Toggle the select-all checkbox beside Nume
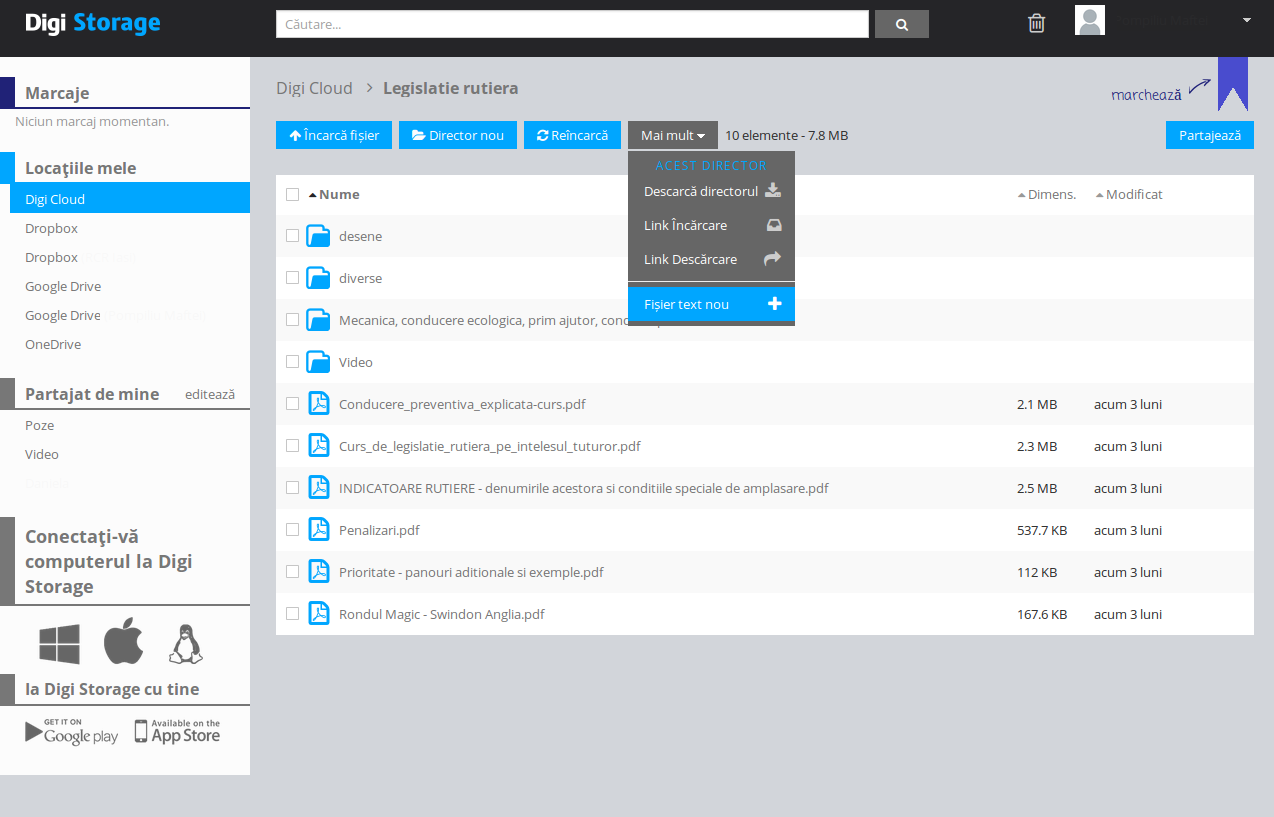This screenshot has width=1274, height=817. click(292, 194)
